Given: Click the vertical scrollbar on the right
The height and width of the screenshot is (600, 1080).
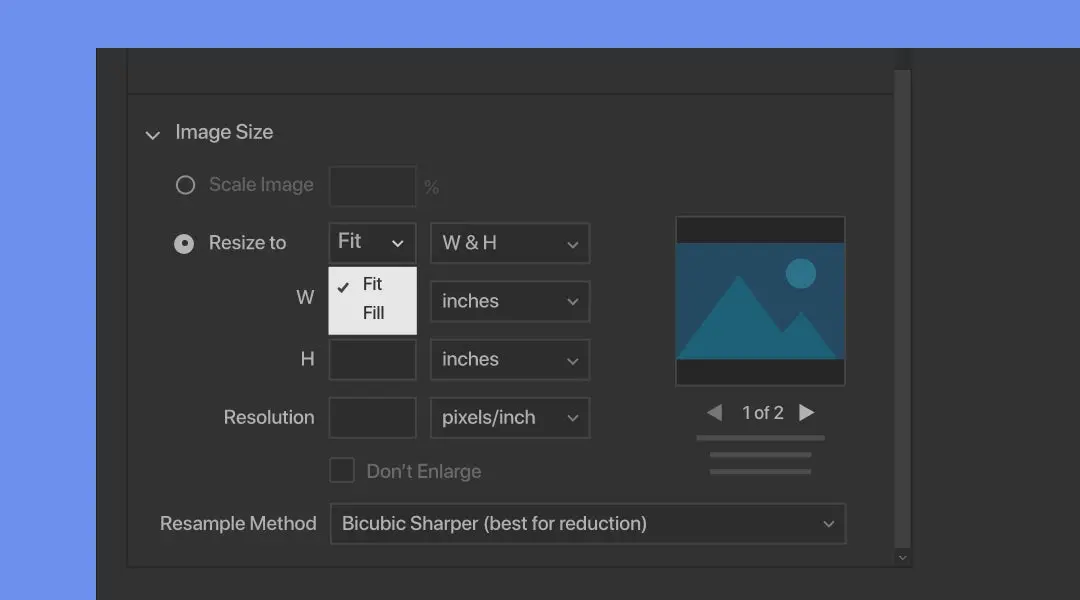Looking at the screenshot, I should click(x=903, y=300).
